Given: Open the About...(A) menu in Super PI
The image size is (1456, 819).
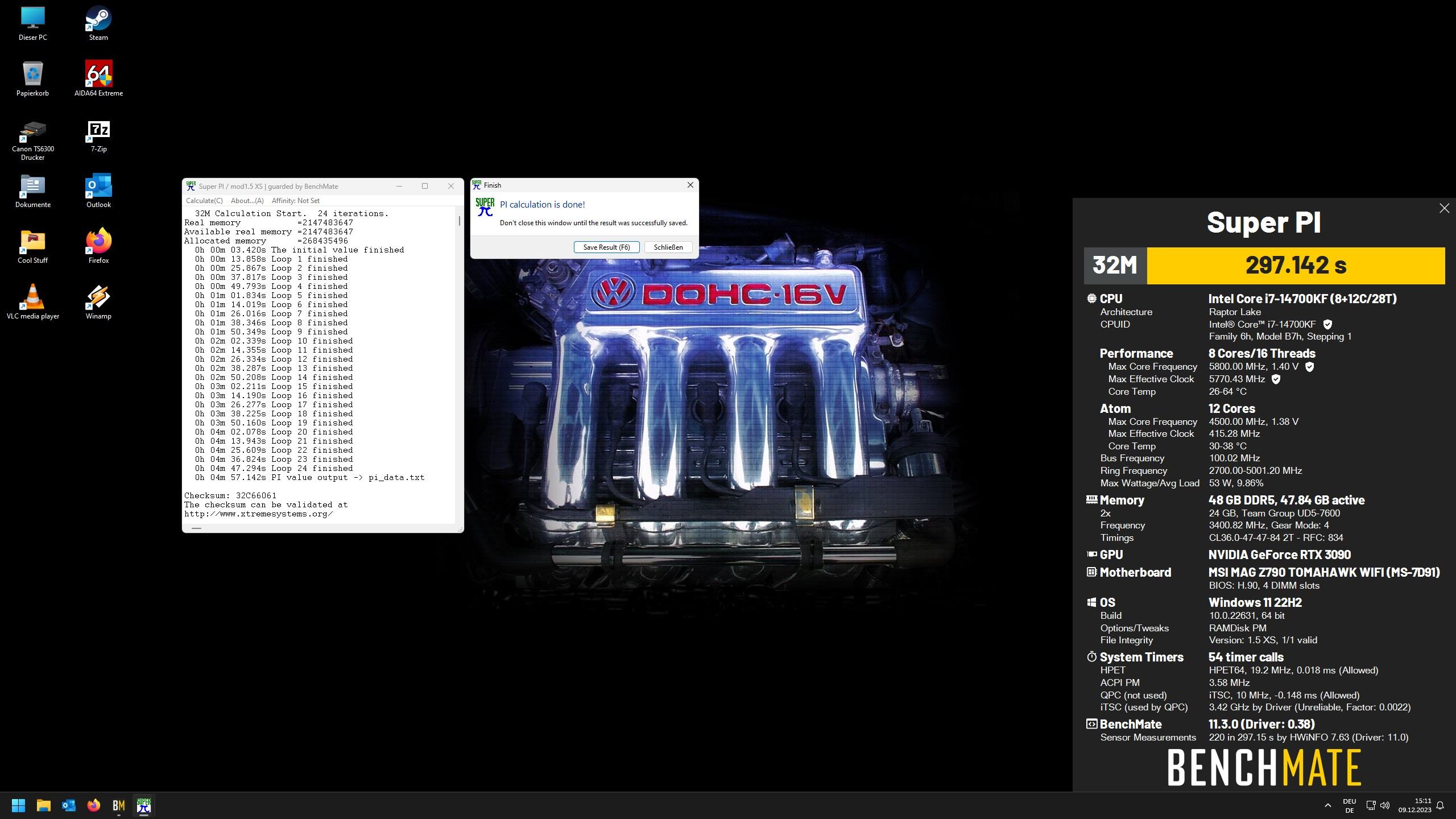Looking at the screenshot, I should pos(247,201).
